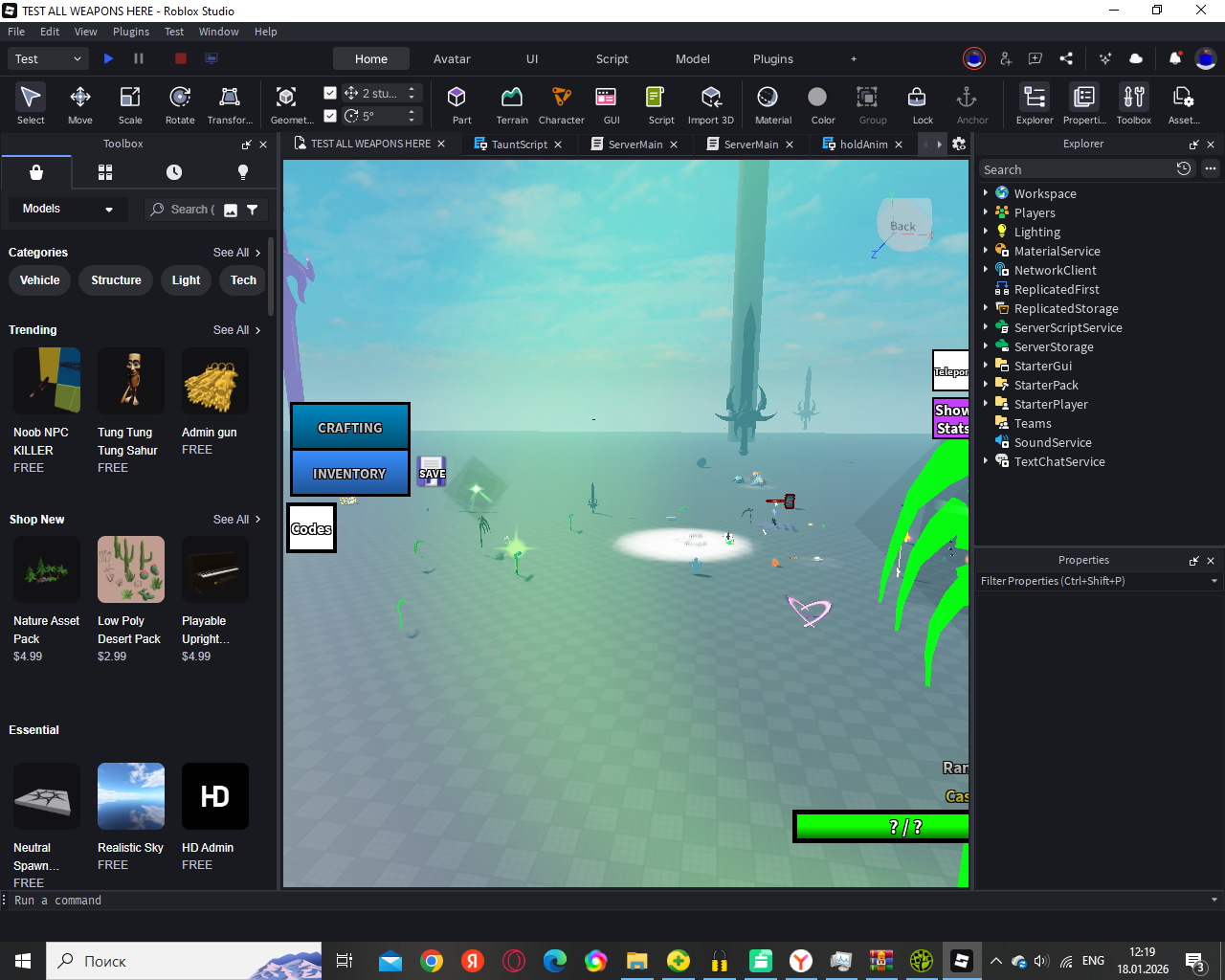Start playtest with Play button
Image resolution: width=1225 pixels, height=980 pixels.
108,58
